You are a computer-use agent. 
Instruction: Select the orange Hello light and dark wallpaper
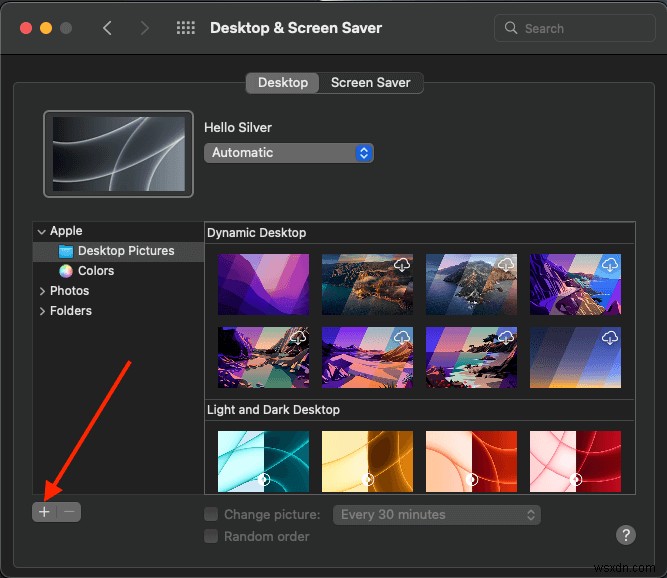pos(471,461)
